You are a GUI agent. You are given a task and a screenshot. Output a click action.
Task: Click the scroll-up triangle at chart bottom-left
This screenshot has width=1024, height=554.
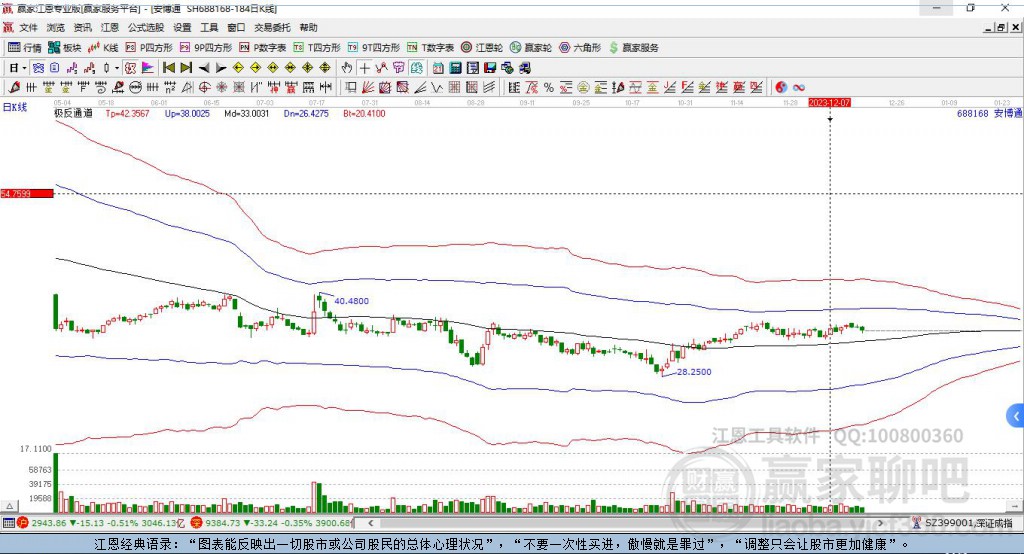tap(10, 506)
